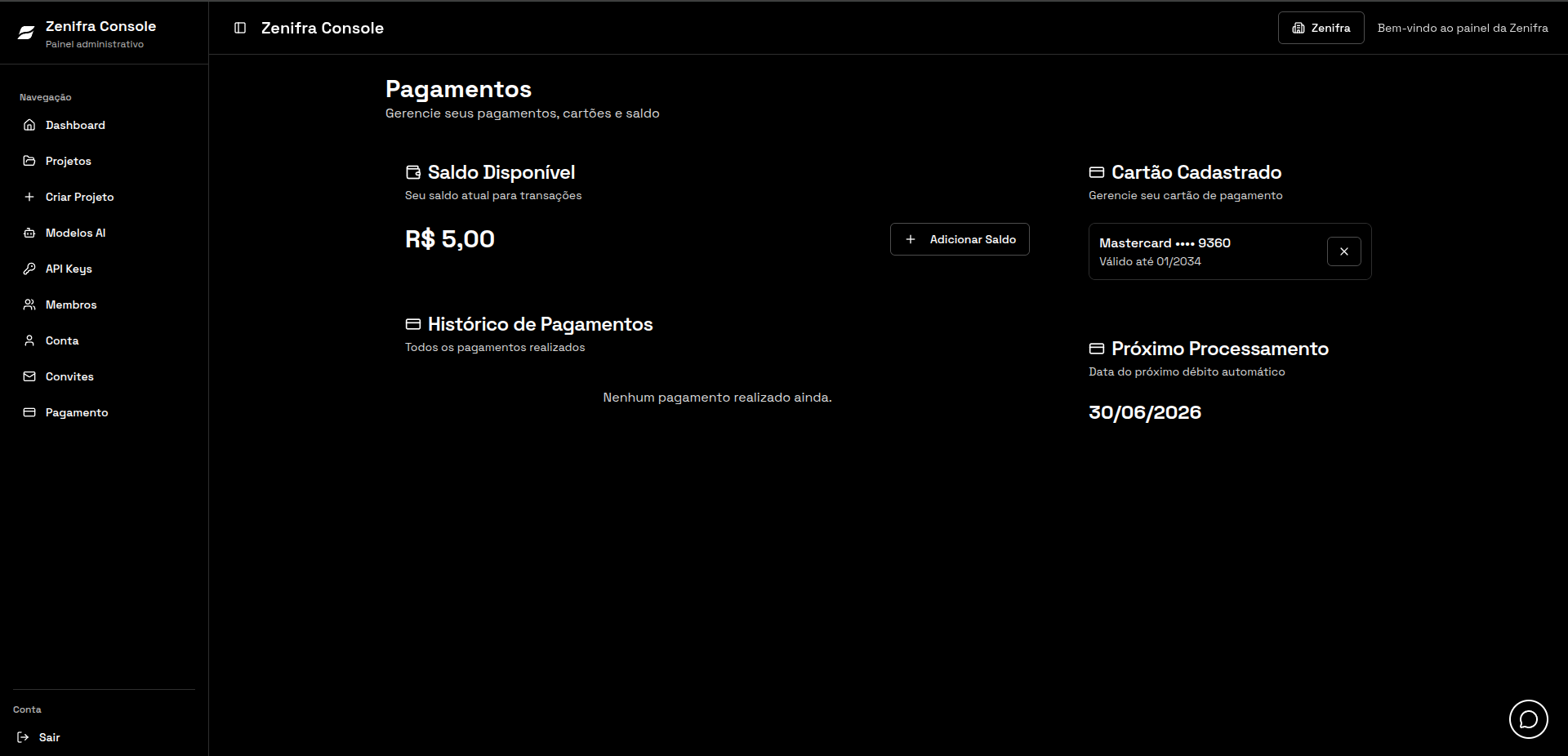The width and height of the screenshot is (1568, 756).
Task: Click the Dashboard home icon
Action: click(29, 125)
